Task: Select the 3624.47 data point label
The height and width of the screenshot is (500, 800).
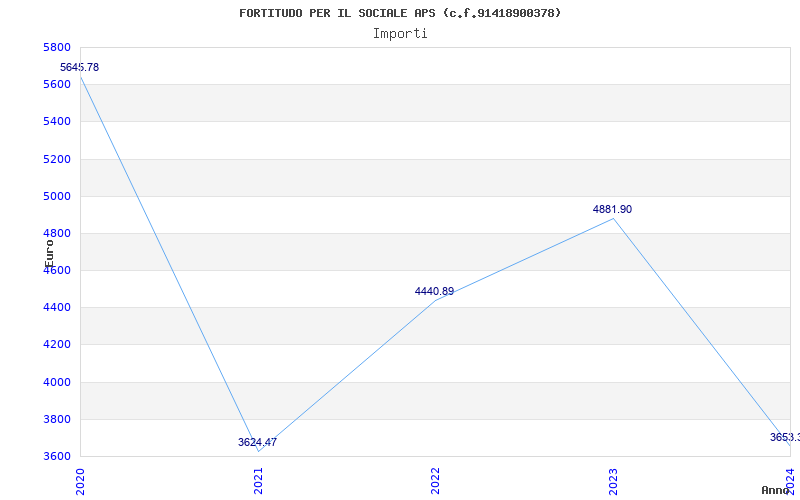Action: pos(257,442)
